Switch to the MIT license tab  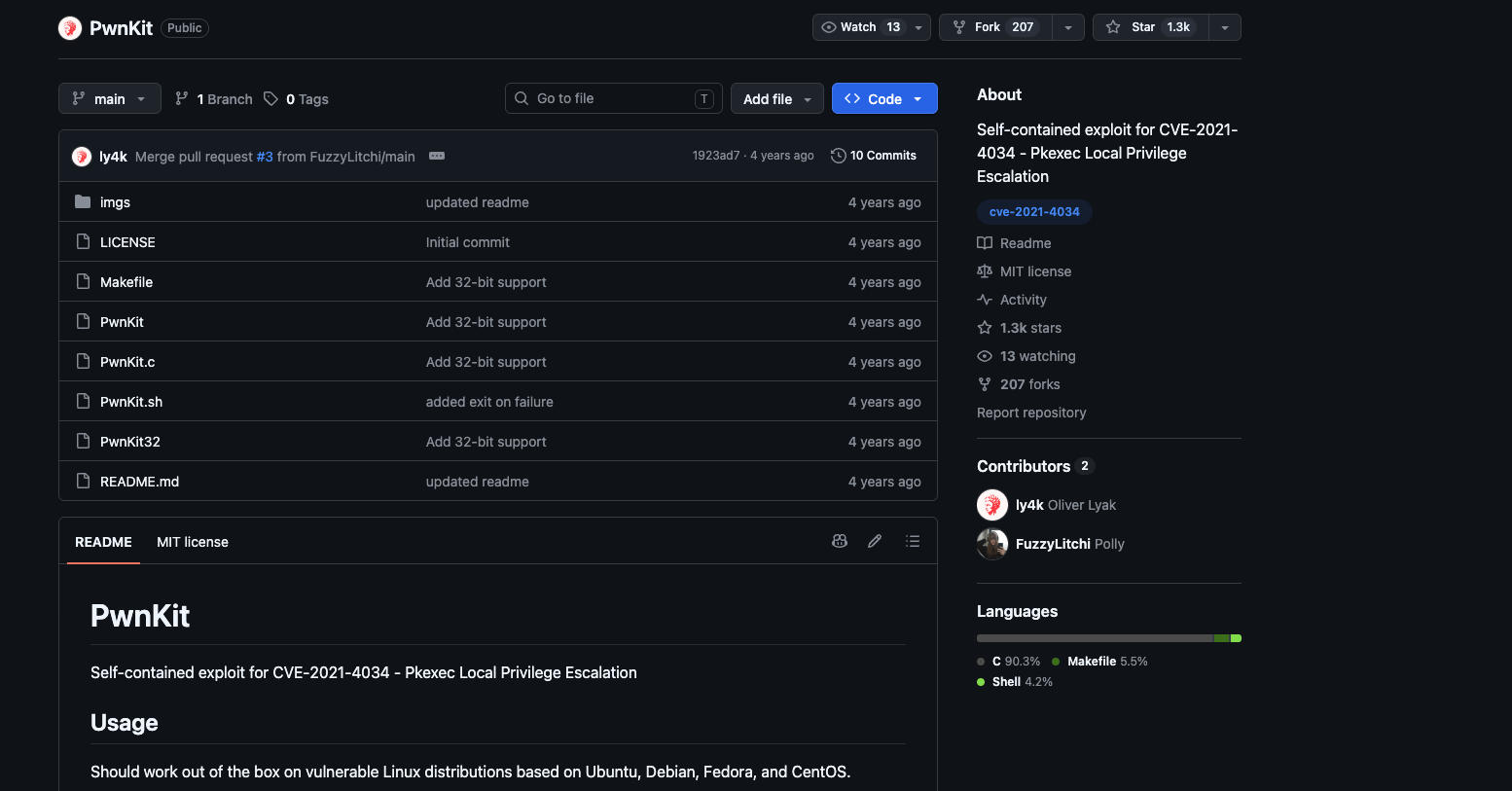[x=193, y=542]
